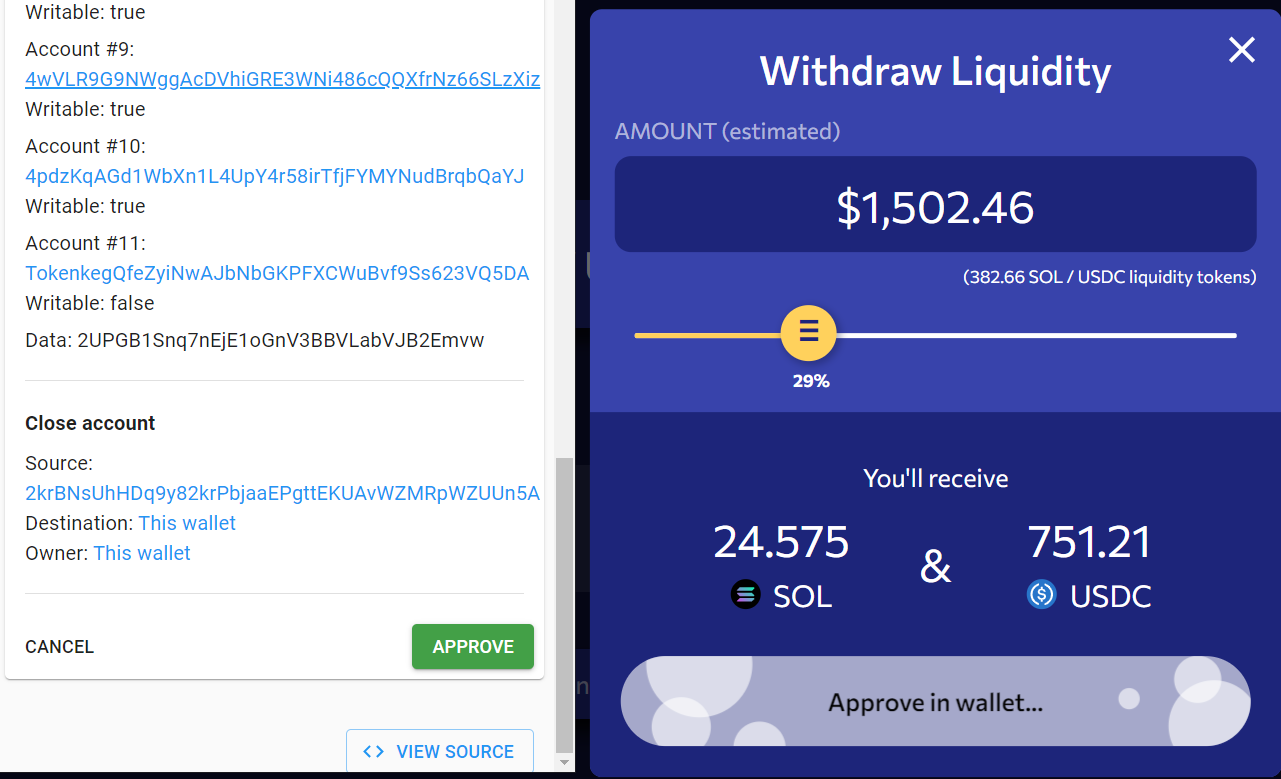
Task: Click CANCEL in the wallet popup
Action: pos(60,647)
